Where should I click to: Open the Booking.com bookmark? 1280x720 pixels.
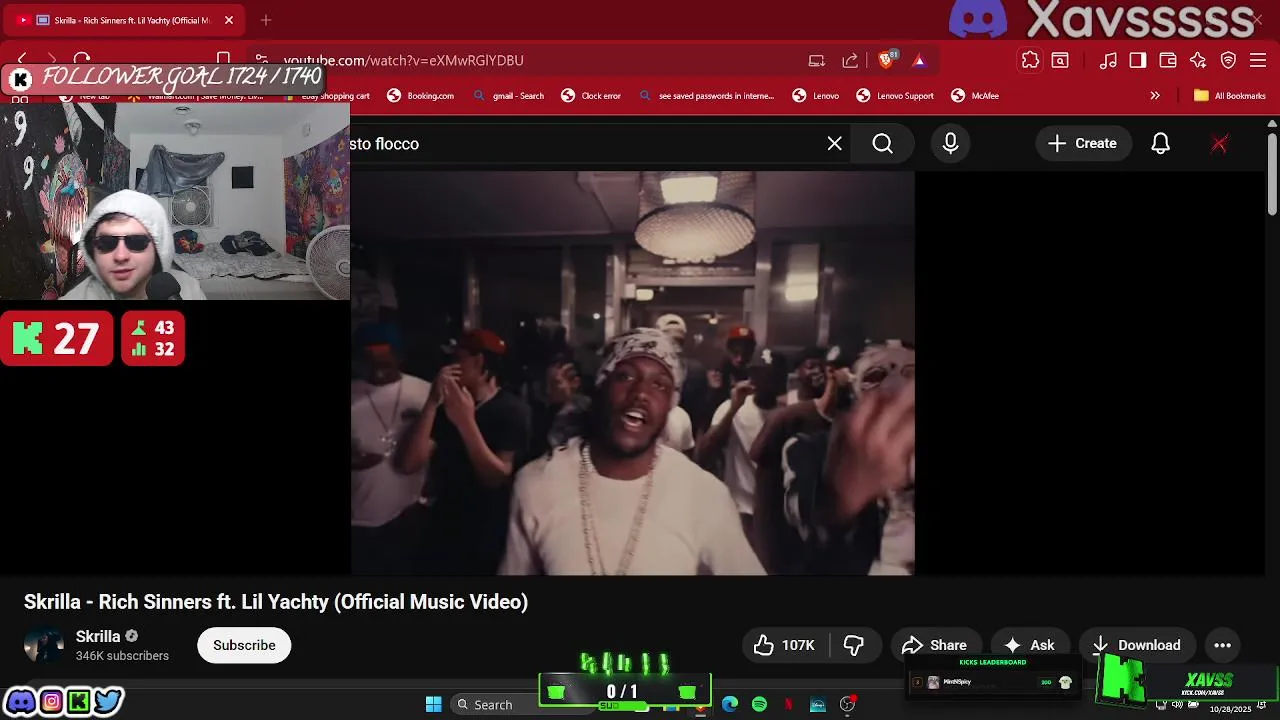coord(421,96)
